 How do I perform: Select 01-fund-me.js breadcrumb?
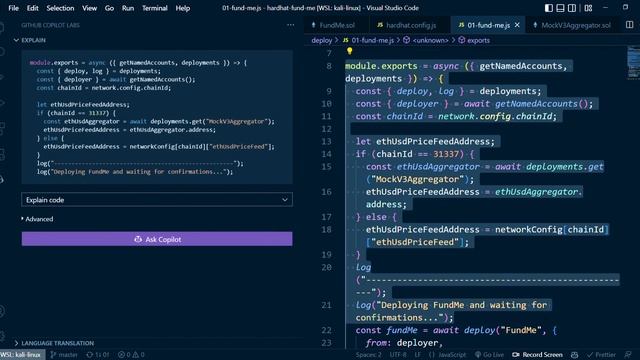tap(368, 40)
